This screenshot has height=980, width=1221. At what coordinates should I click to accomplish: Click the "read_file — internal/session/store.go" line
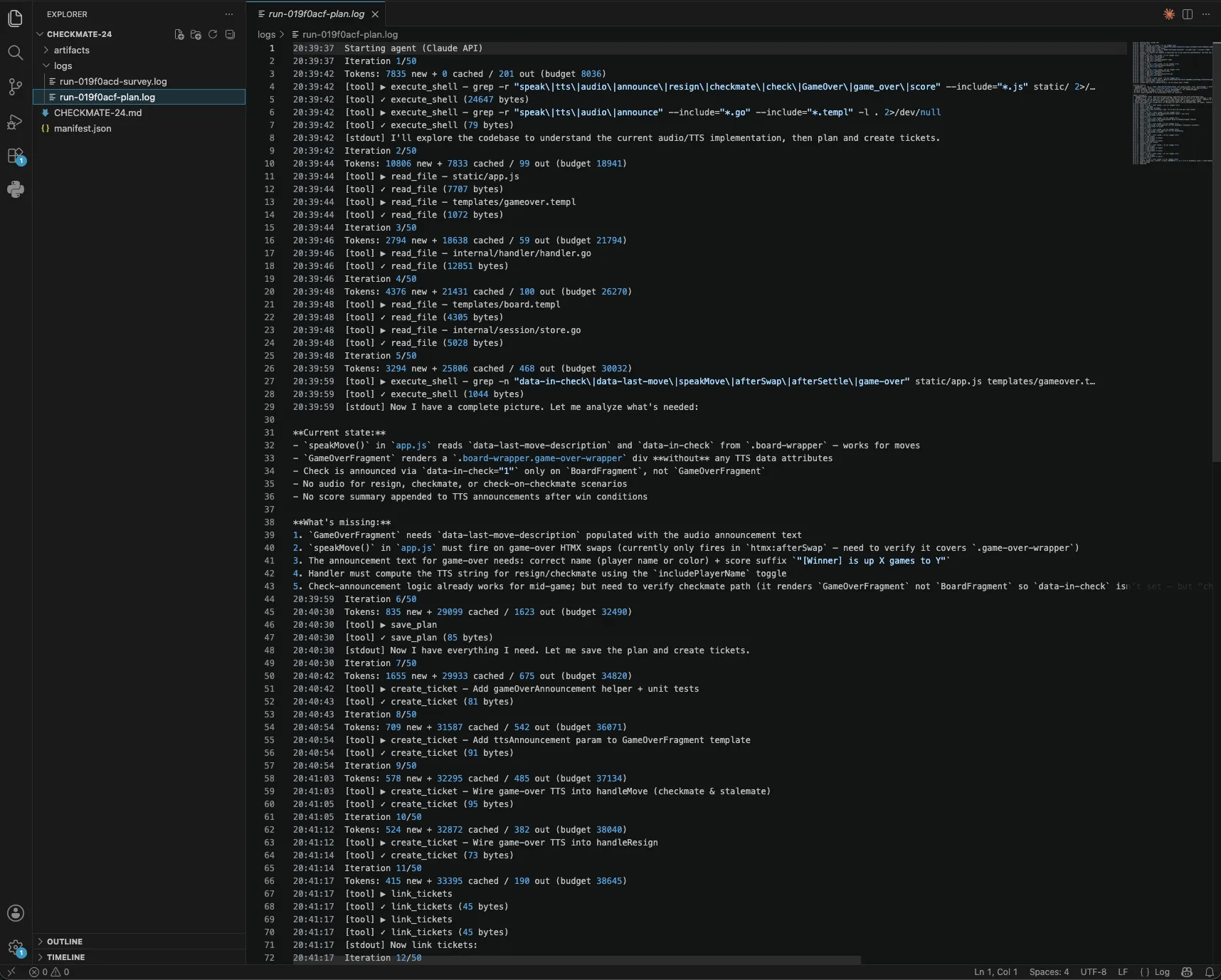tap(486, 330)
